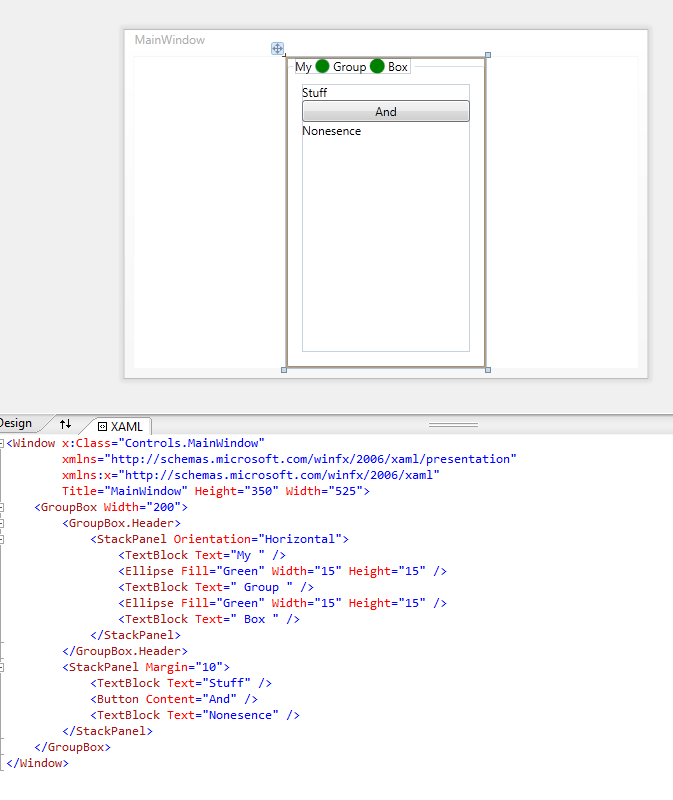Click the second green ellipse before Box
673x800 pixels.
pyautogui.click(x=377, y=67)
